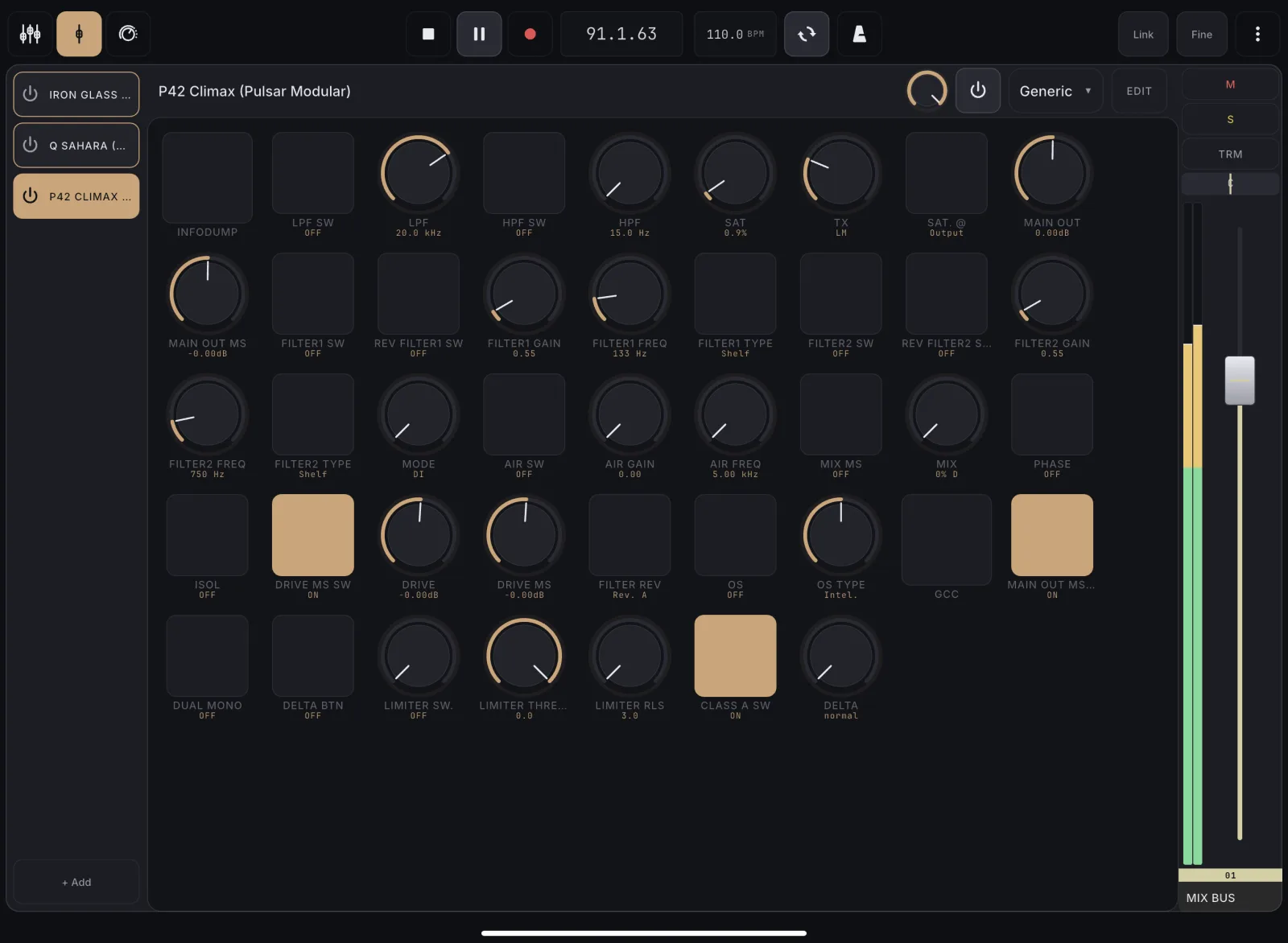
Task: Toggle the LPF SW switch
Action: pyautogui.click(x=313, y=173)
